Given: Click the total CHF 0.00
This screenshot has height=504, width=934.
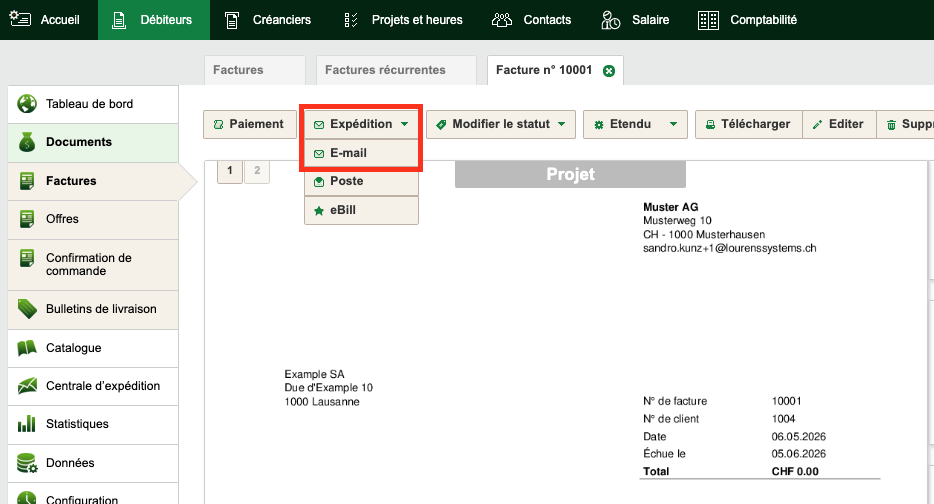Looking at the screenshot, I should [795, 471].
